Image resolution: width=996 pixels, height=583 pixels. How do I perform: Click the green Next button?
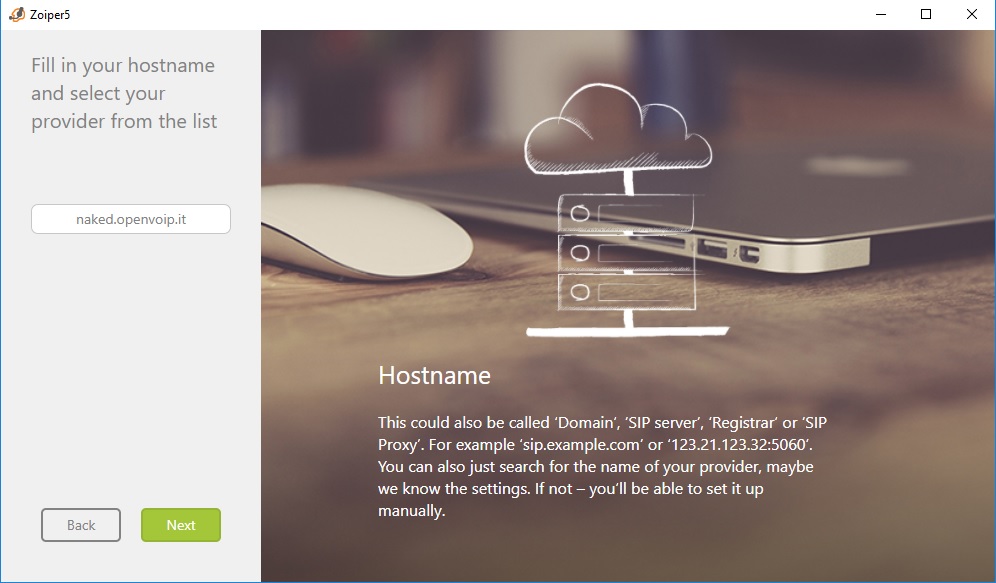pos(181,525)
